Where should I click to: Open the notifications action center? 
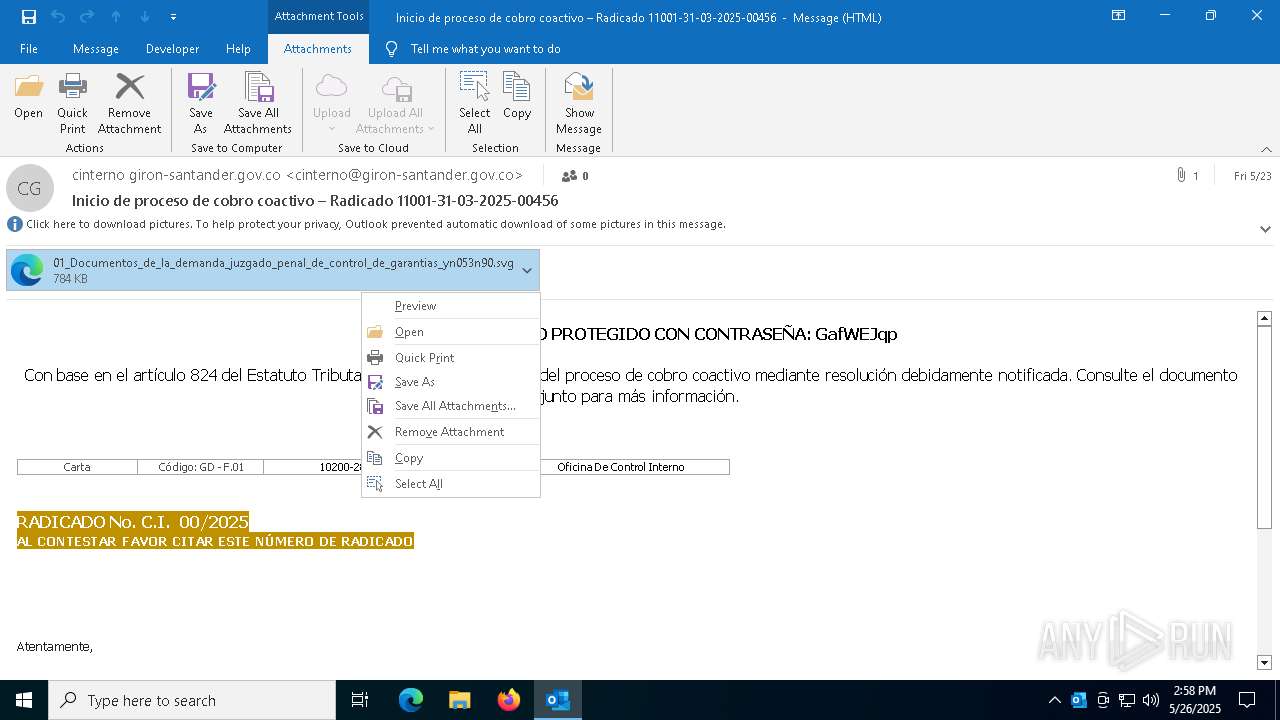1247,700
